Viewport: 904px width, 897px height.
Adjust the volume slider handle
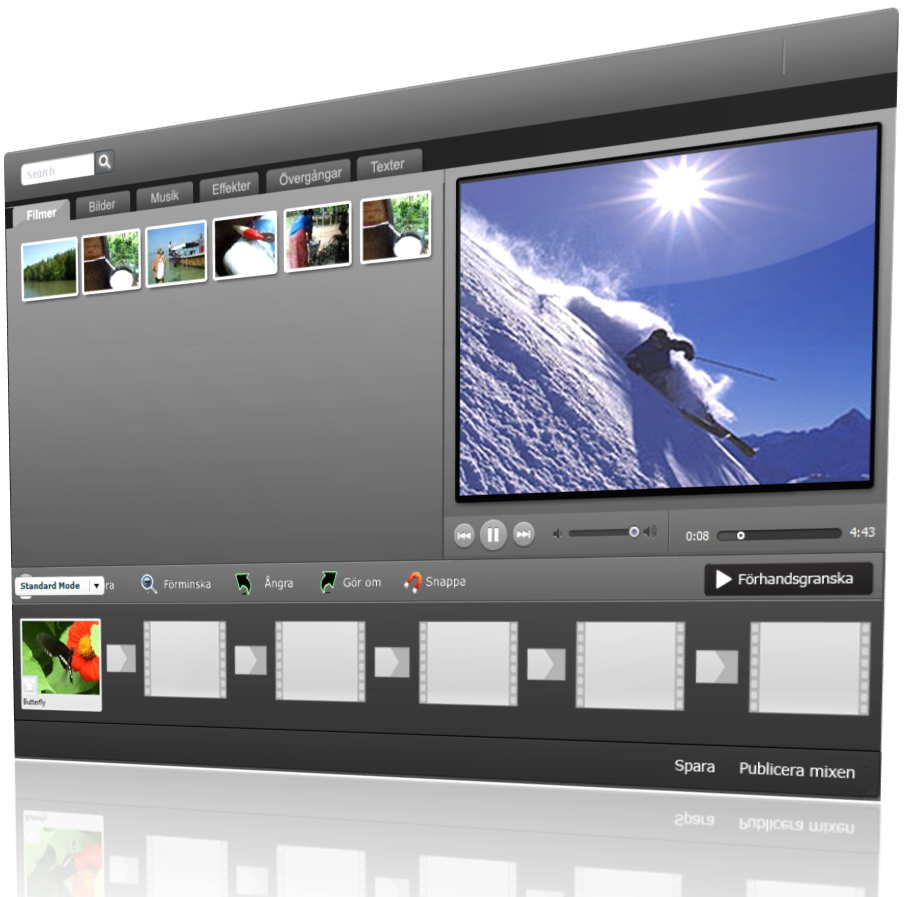pos(634,532)
